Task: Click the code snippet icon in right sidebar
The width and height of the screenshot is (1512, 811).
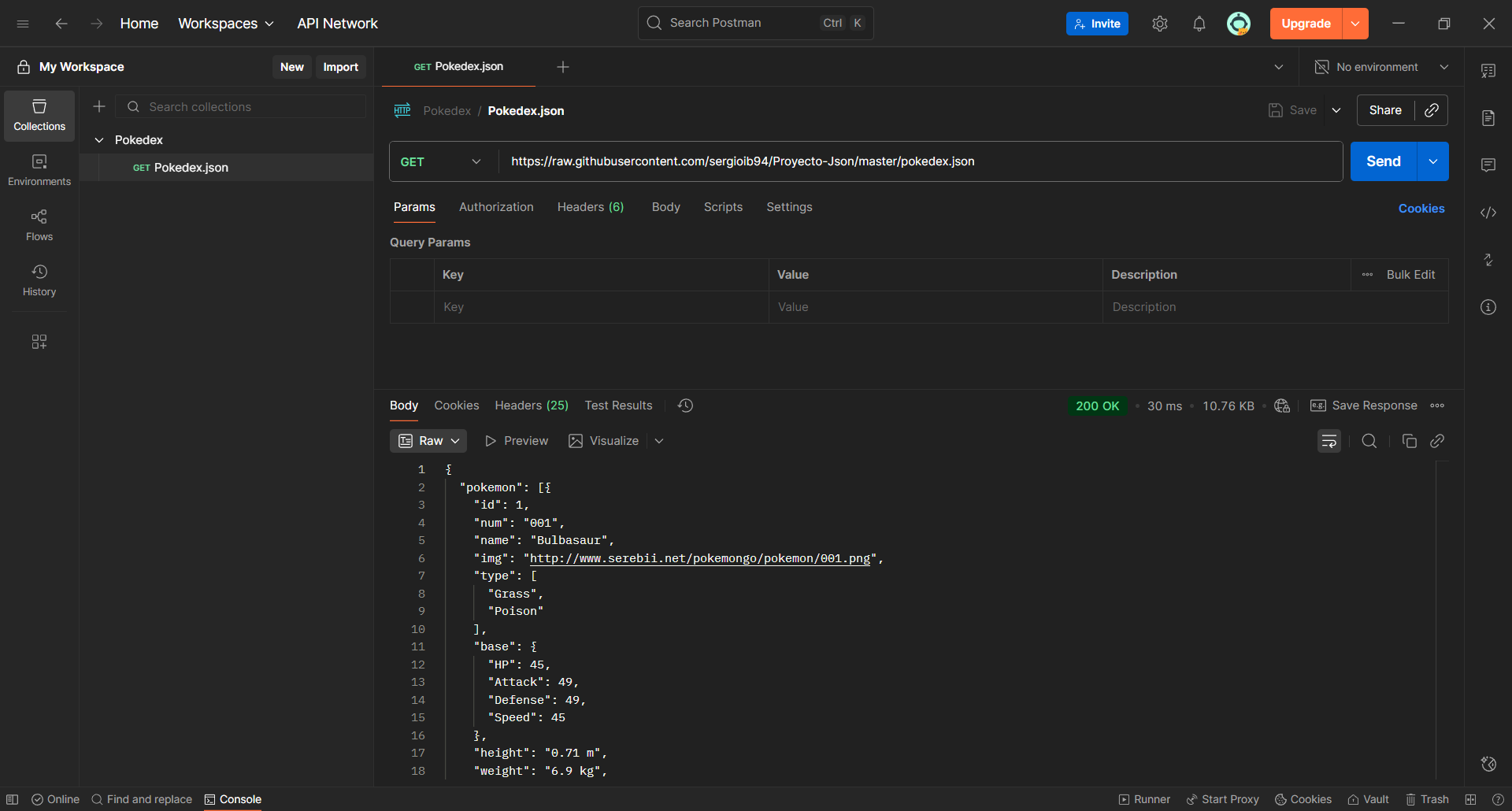Action: (x=1488, y=213)
